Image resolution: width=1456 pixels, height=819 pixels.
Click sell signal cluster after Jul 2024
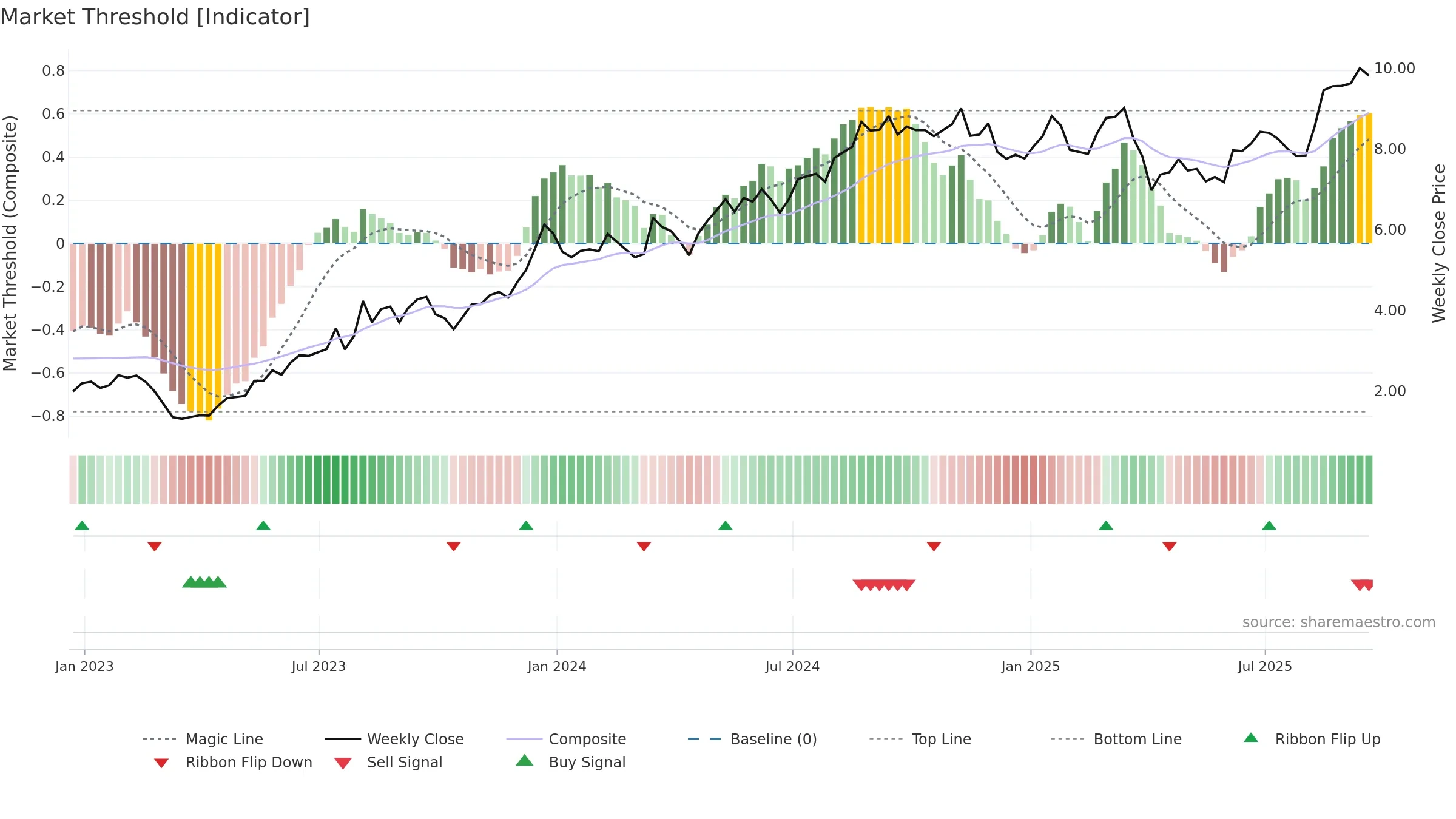click(x=884, y=585)
